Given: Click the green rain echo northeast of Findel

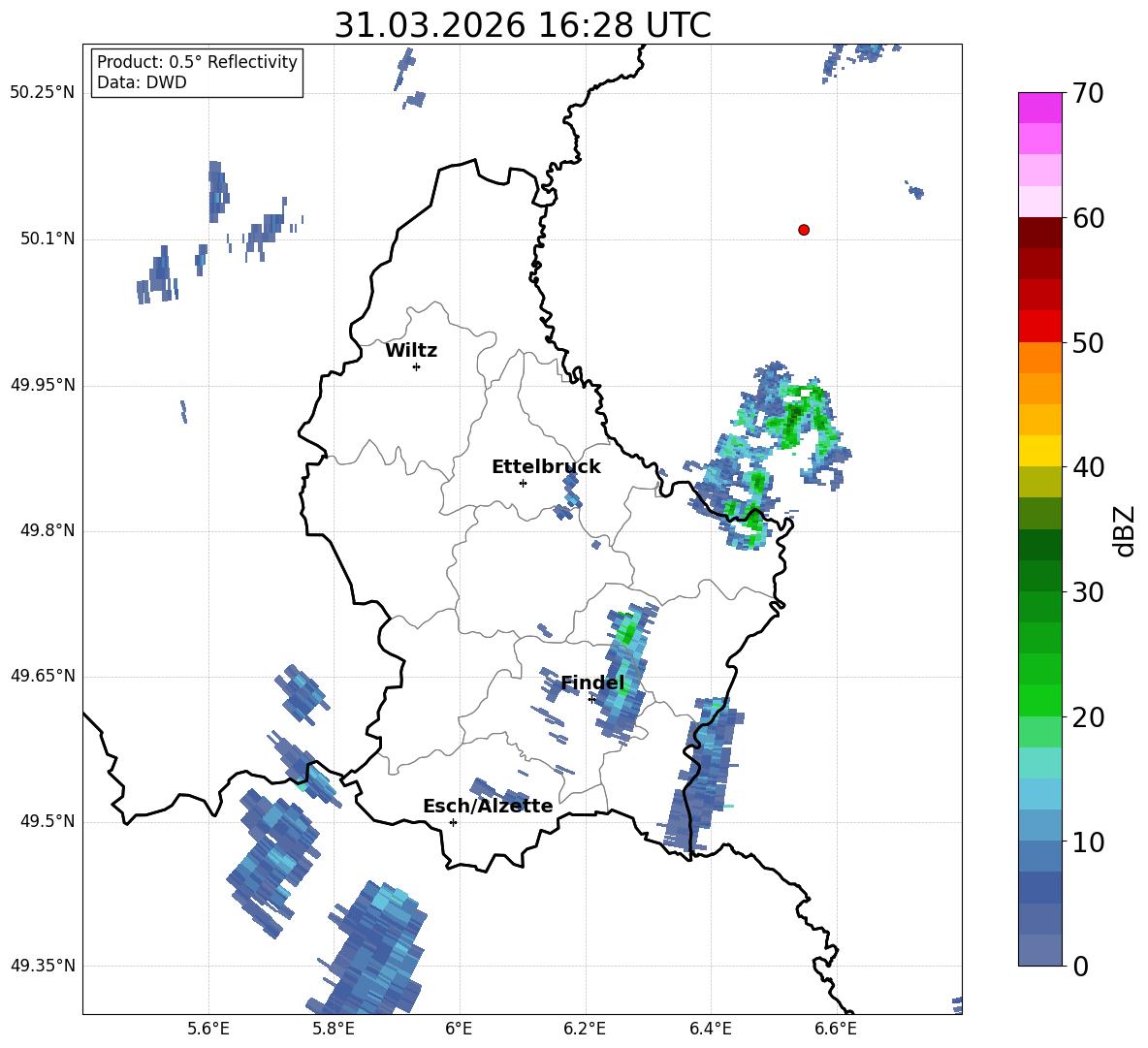Looking at the screenshot, I should [626, 631].
